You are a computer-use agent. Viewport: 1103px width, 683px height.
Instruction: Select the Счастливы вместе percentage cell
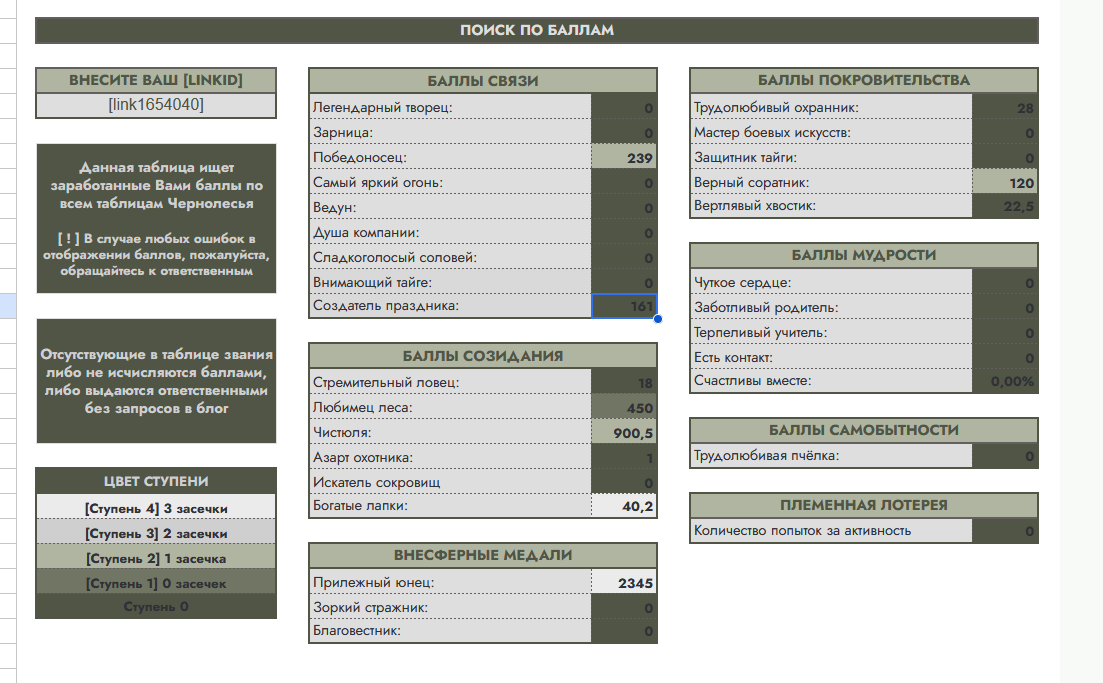coord(1005,381)
